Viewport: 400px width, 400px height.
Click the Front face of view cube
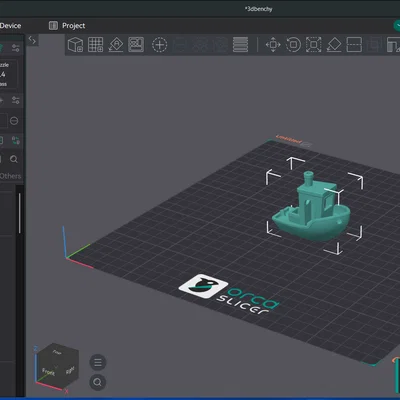tap(48, 372)
